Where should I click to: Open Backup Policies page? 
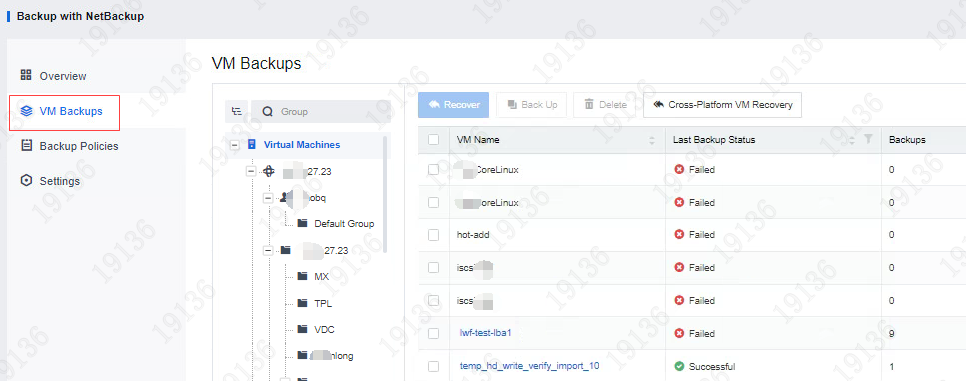(79, 146)
